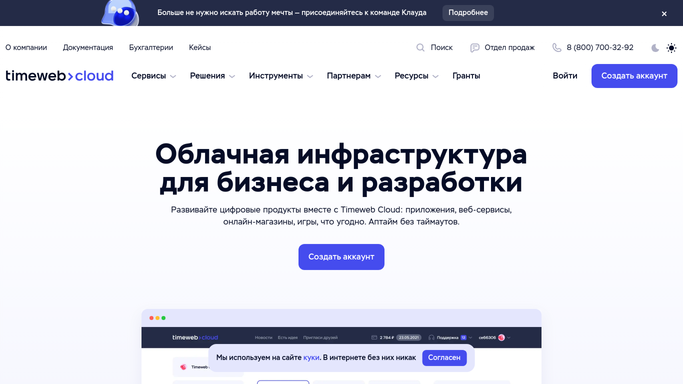Click the search magnifier icon
683x384 pixels.
click(420, 47)
